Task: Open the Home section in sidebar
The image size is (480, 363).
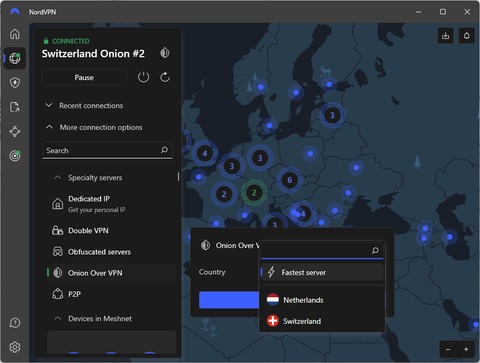Action: click(x=15, y=34)
